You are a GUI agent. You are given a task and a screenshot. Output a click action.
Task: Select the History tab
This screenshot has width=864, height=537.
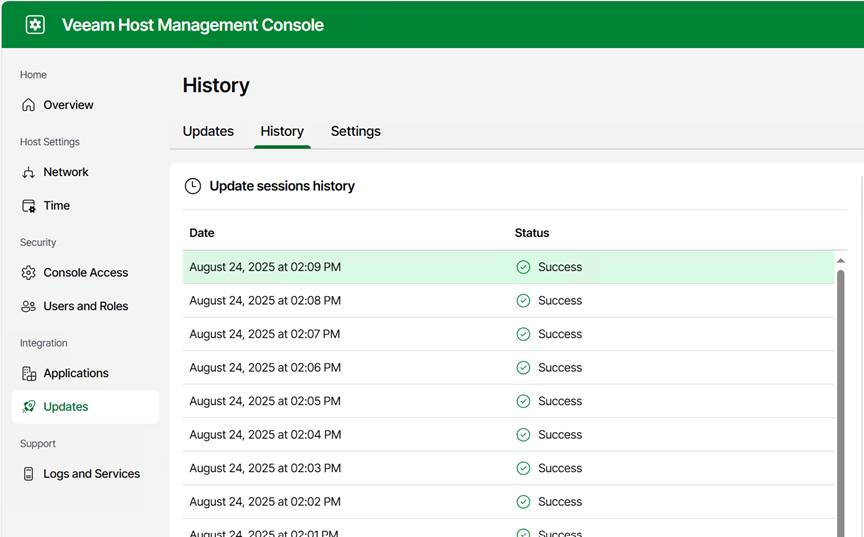(282, 132)
